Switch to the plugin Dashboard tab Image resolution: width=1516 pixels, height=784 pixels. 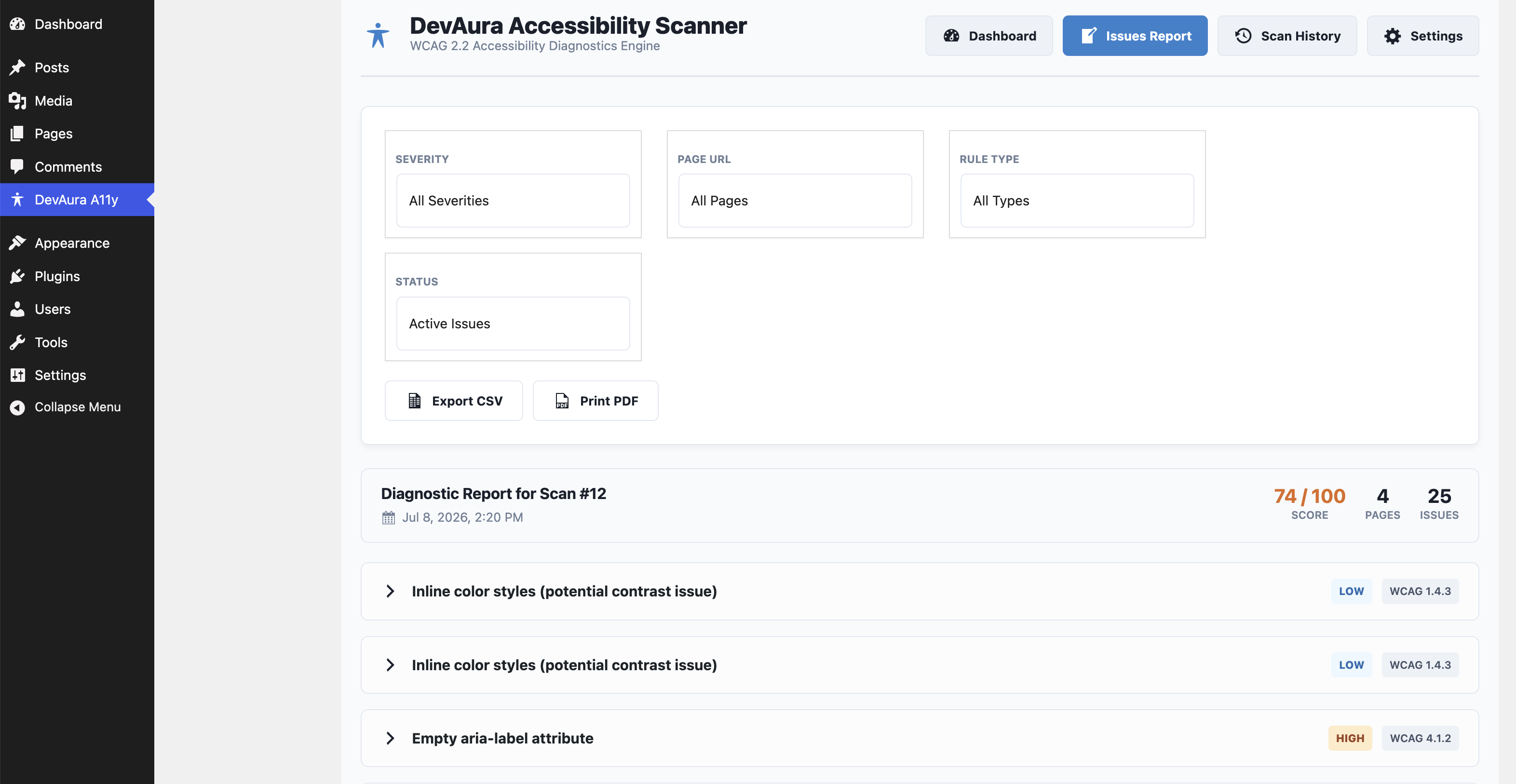tap(988, 36)
